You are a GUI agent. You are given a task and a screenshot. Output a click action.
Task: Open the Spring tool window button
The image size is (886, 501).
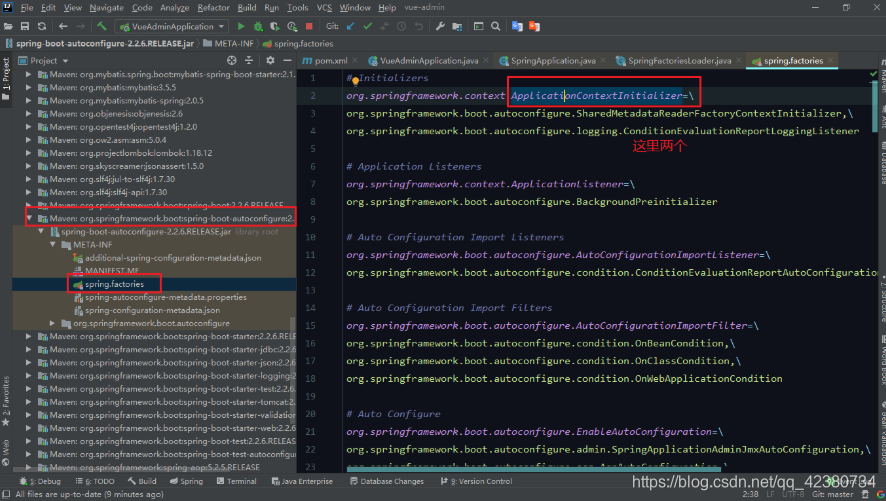click(x=186, y=481)
